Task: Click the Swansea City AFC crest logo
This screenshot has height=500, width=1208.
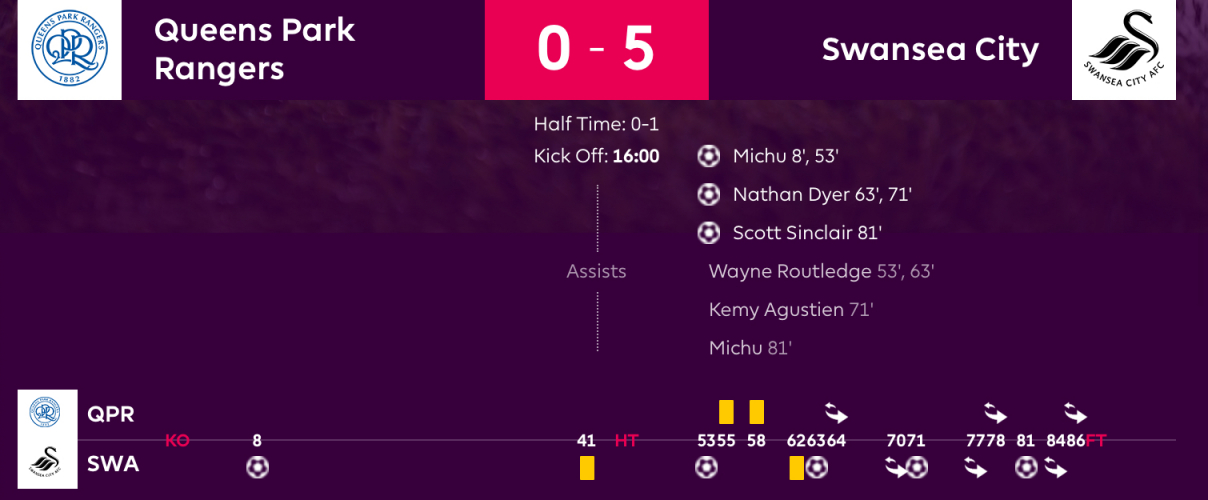Action: point(1123,50)
